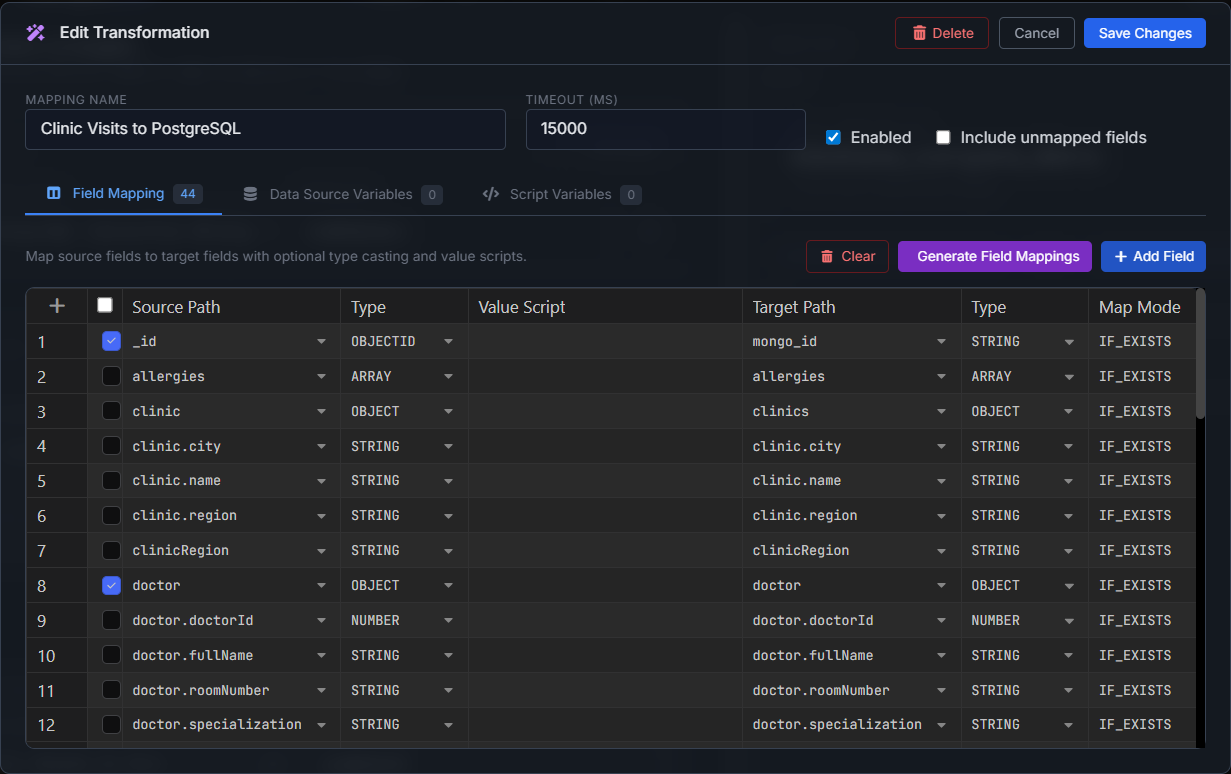1231x774 pixels.
Task: Open clinic.region source type dropdown
Action: click(448, 516)
